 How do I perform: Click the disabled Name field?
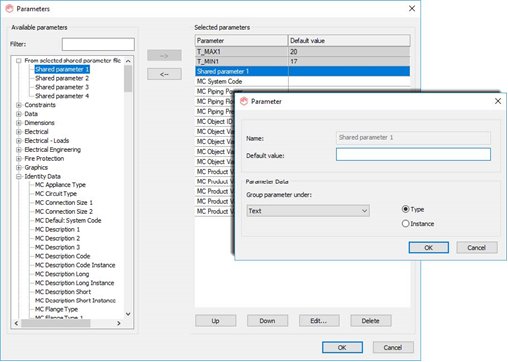[413, 137]
